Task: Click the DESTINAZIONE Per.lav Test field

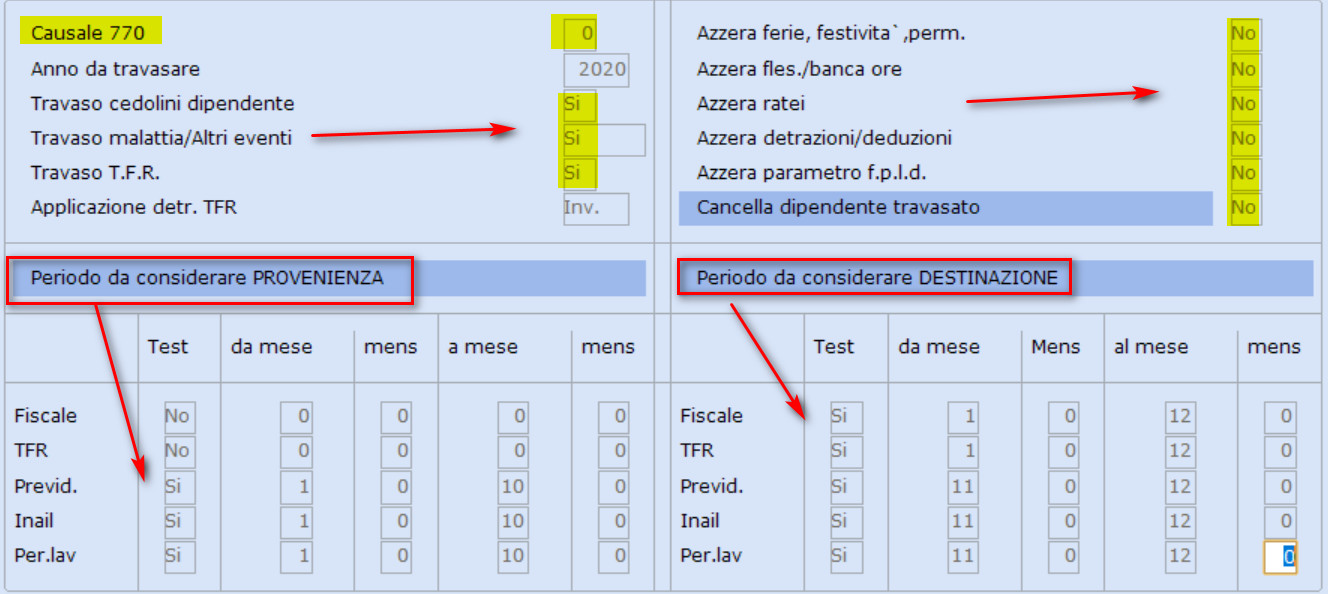Action: (846, 555)
